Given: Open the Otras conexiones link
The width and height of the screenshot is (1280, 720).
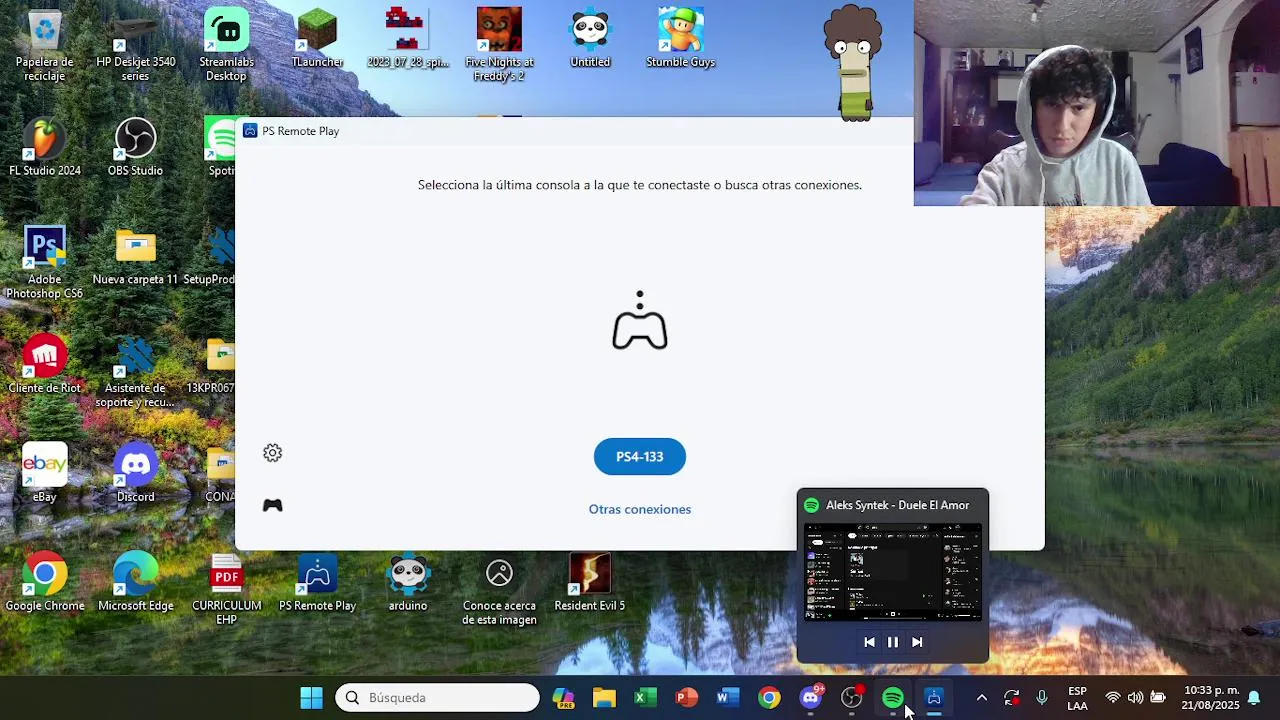Looking at the screenshot, I should pos(639,509).
